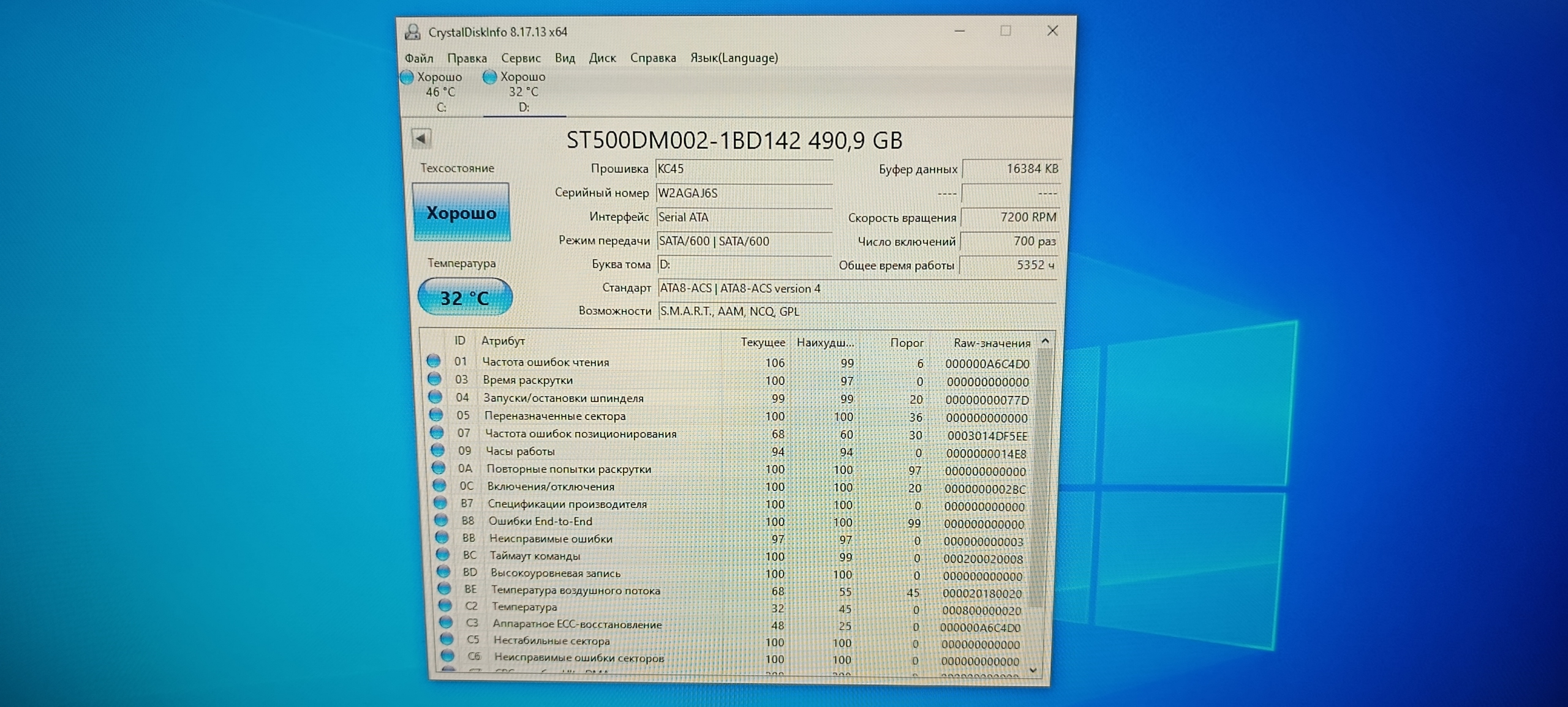Click status orb of Повторные попытки раскрутки
This screenshot has height=707, width=1568.
pyautogui.click(x=439, y=468)
